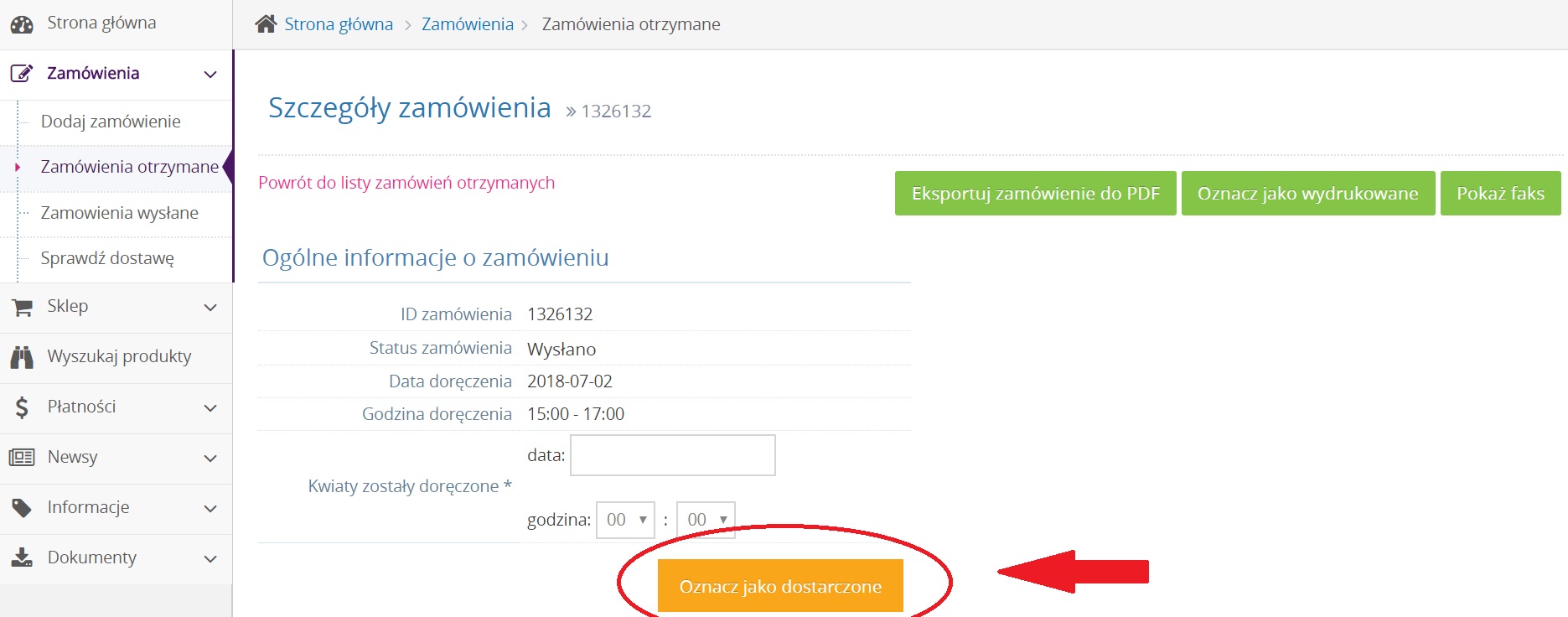Click the download Dokumenty icon
This screenshot has height=617, width=1568.
coord(22,558)
